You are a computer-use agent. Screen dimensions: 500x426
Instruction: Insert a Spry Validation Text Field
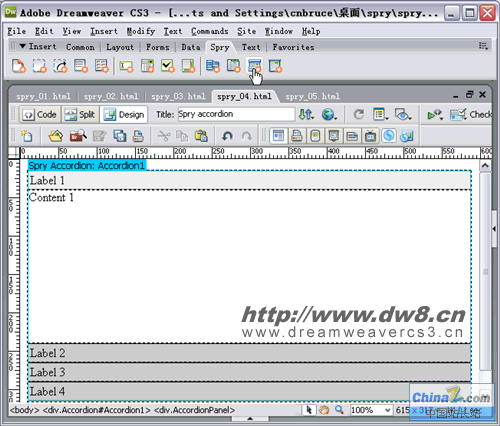(126, 66)
